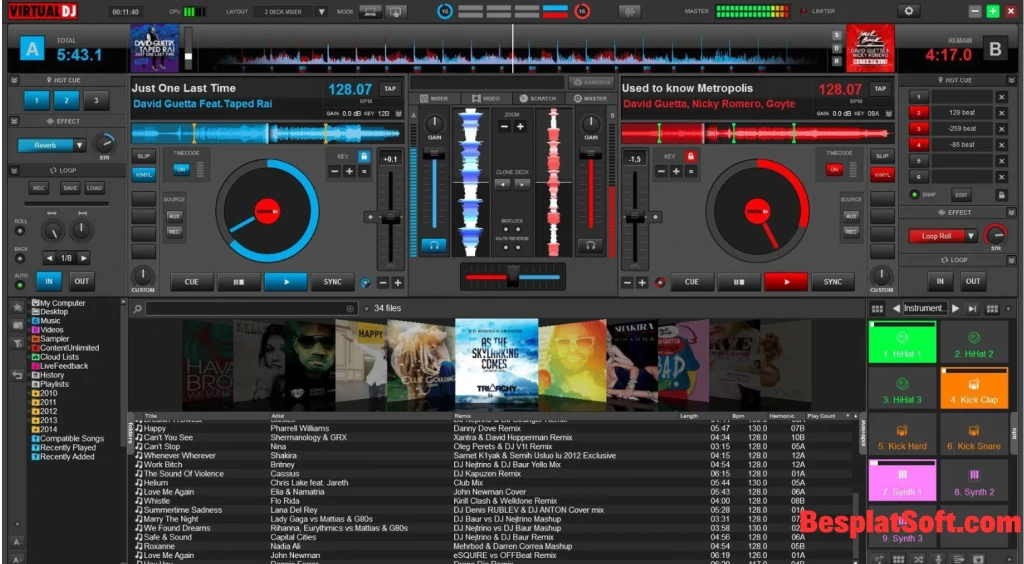Viewport: 1024px width, 564px height.
Task: Double the loop length with the right arrow beside 1/8
Action: [83, 258]
